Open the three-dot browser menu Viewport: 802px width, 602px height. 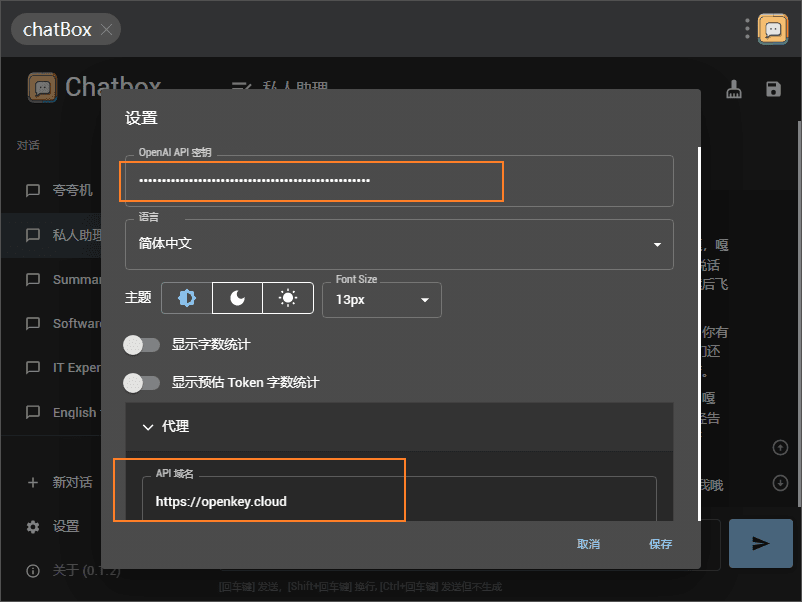click(747, 29)
